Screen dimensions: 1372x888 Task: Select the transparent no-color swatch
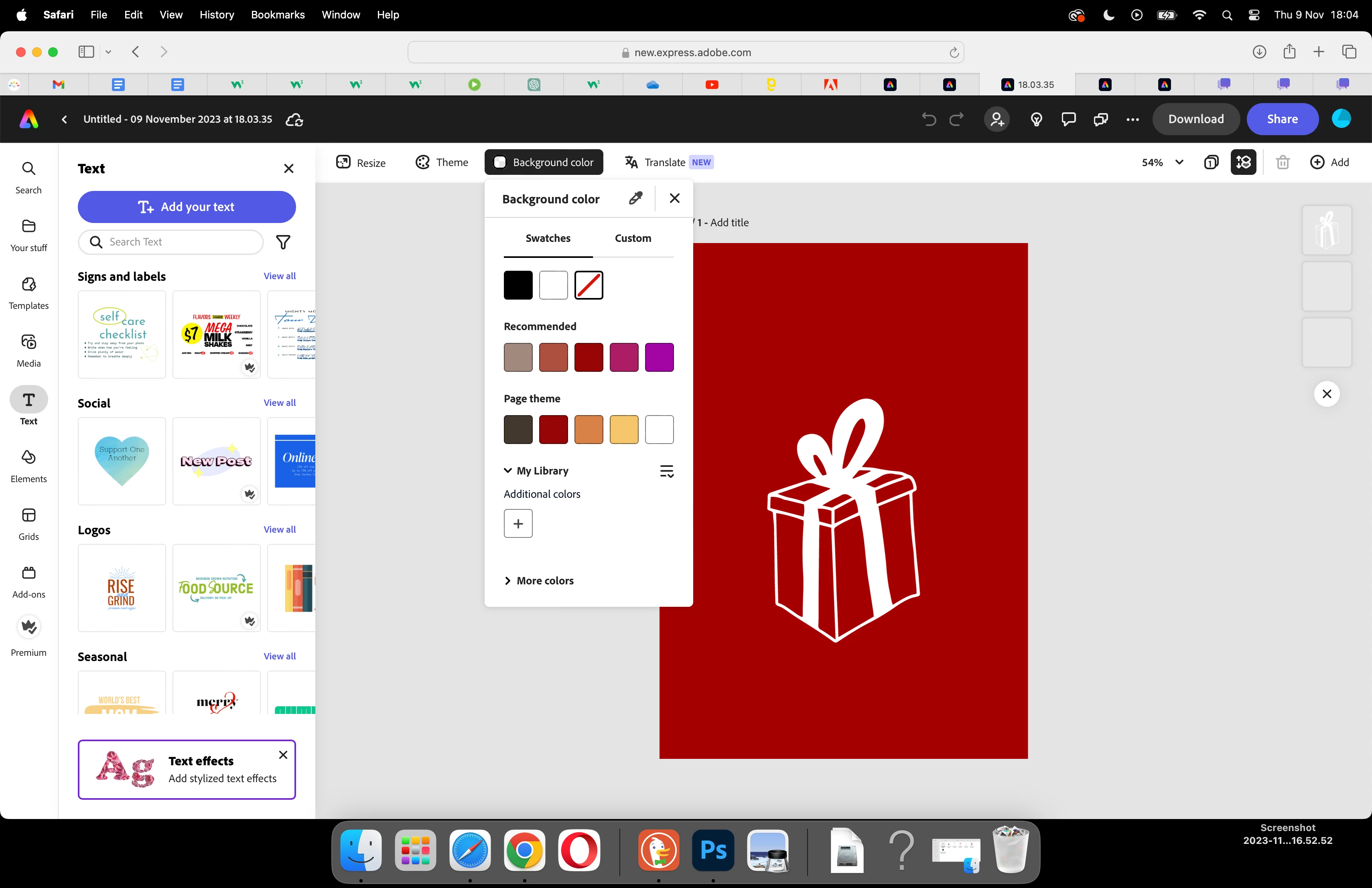click(589, 285)
